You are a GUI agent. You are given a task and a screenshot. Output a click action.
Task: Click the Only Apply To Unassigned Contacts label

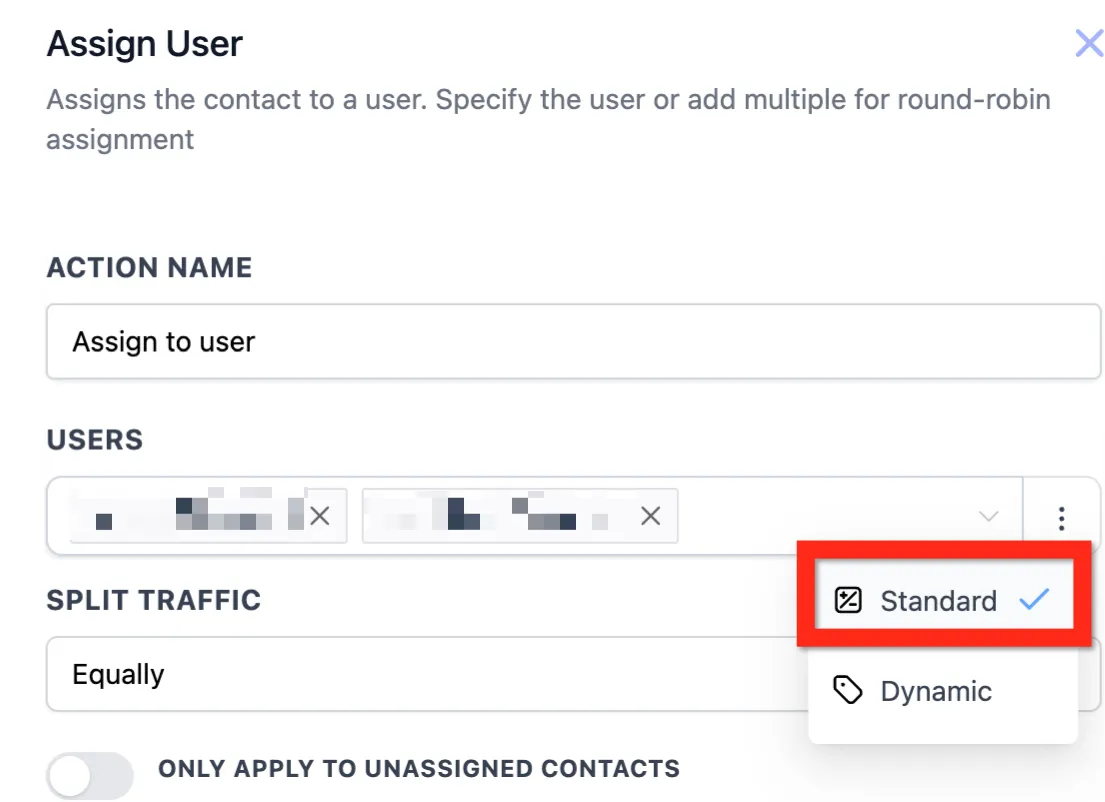(x=419, y=769)
